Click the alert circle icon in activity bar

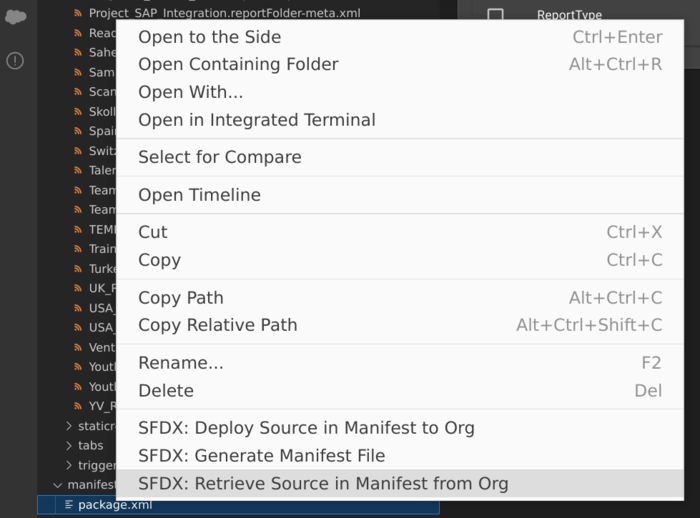click(x=15, y=60)
